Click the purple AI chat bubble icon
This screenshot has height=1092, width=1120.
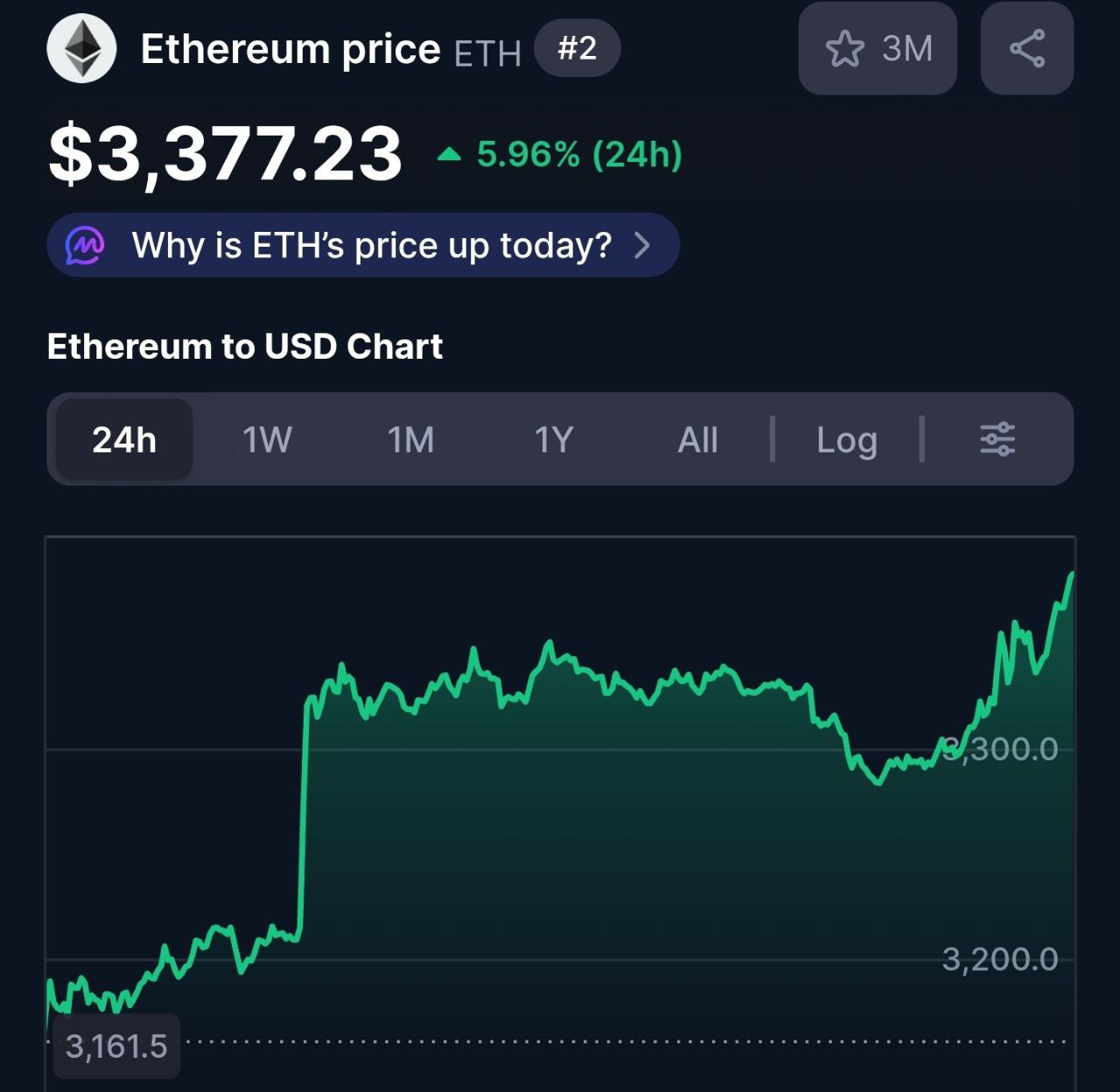tap(85, 246)
